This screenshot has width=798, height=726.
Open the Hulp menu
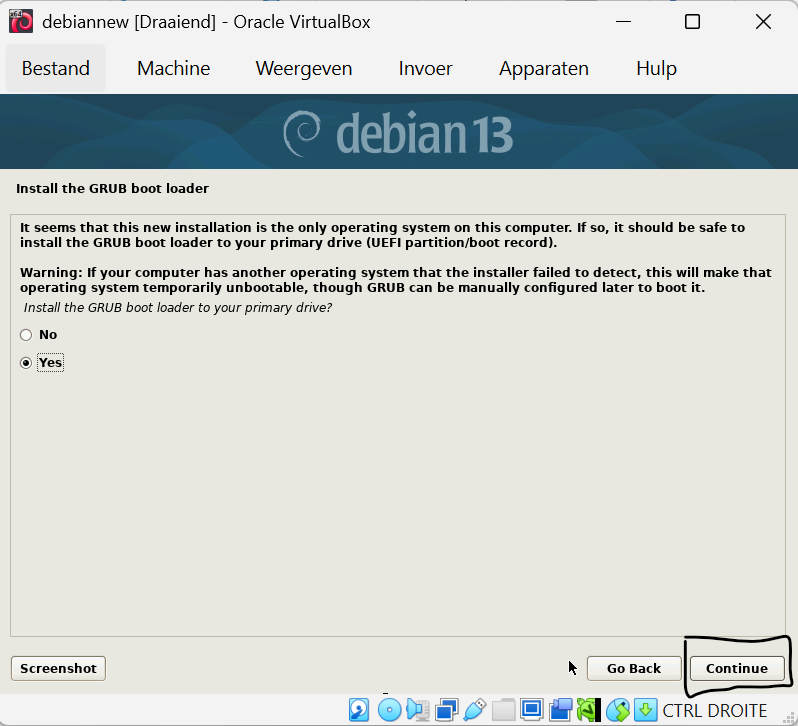tap(656, 68)
